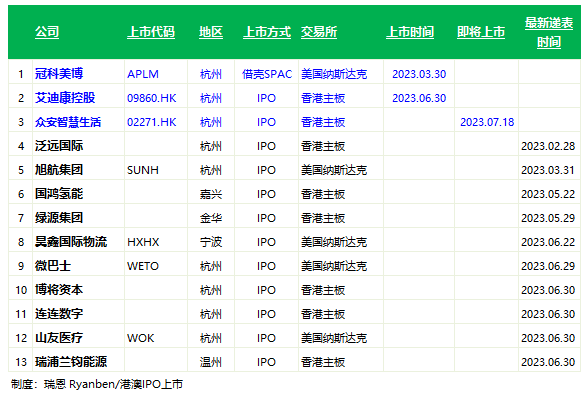
Task: Click the 02271.HK stock code
Action: pyautogui.click(x=152, y=122)
